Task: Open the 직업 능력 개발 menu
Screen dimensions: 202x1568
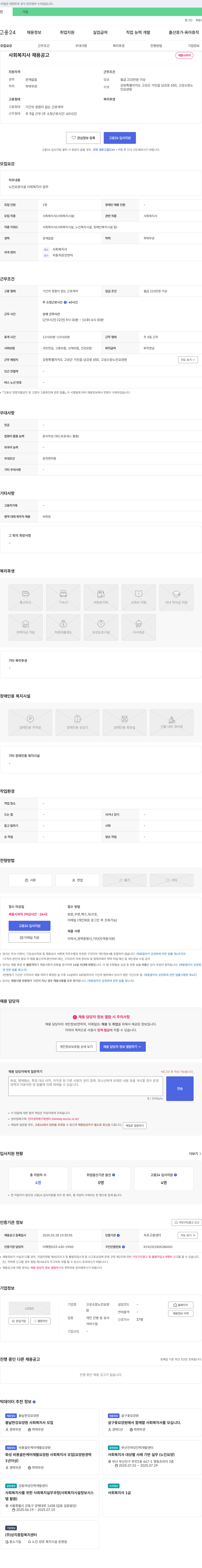Action: click(138, 32)
